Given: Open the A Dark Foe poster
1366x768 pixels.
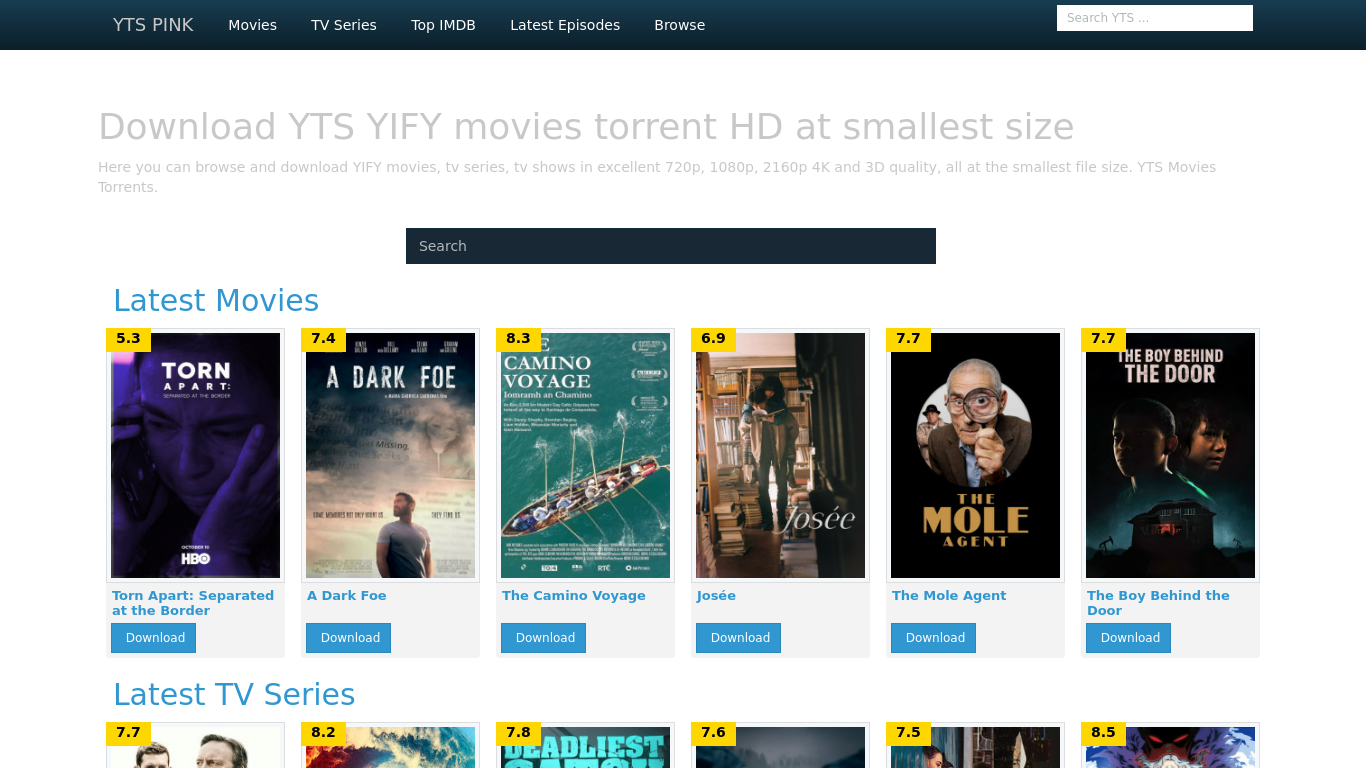Looking at the screenshot, I should (x=391, y=455).
